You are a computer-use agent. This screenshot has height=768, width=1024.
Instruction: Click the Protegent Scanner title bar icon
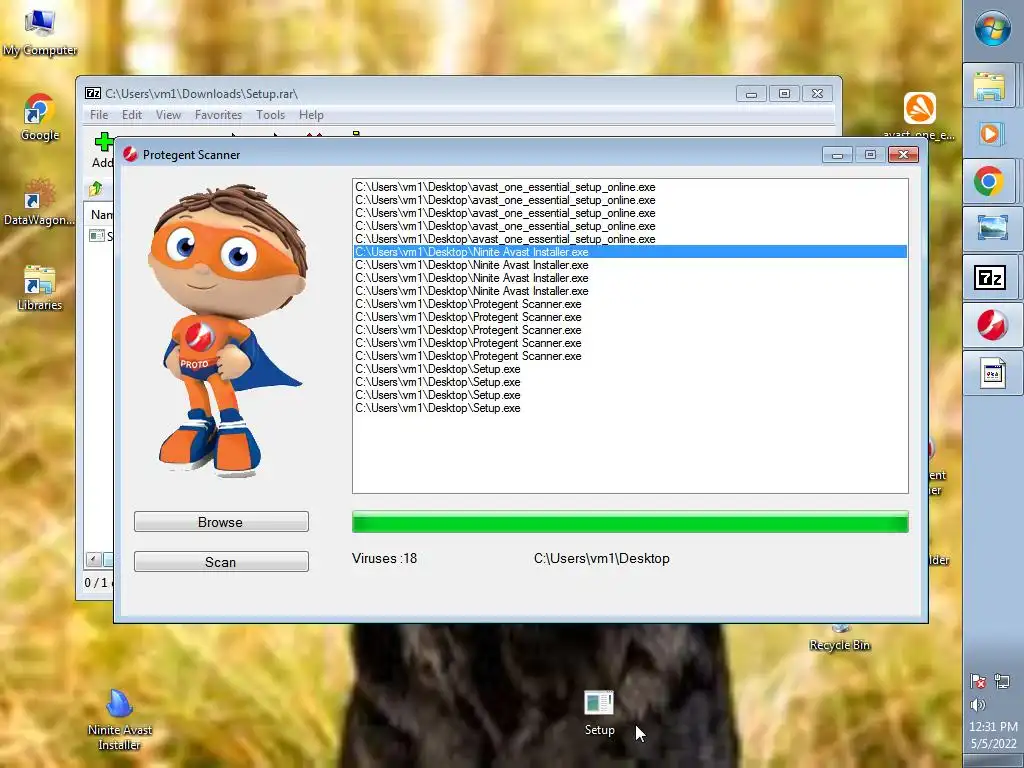[x=130, y=154]
